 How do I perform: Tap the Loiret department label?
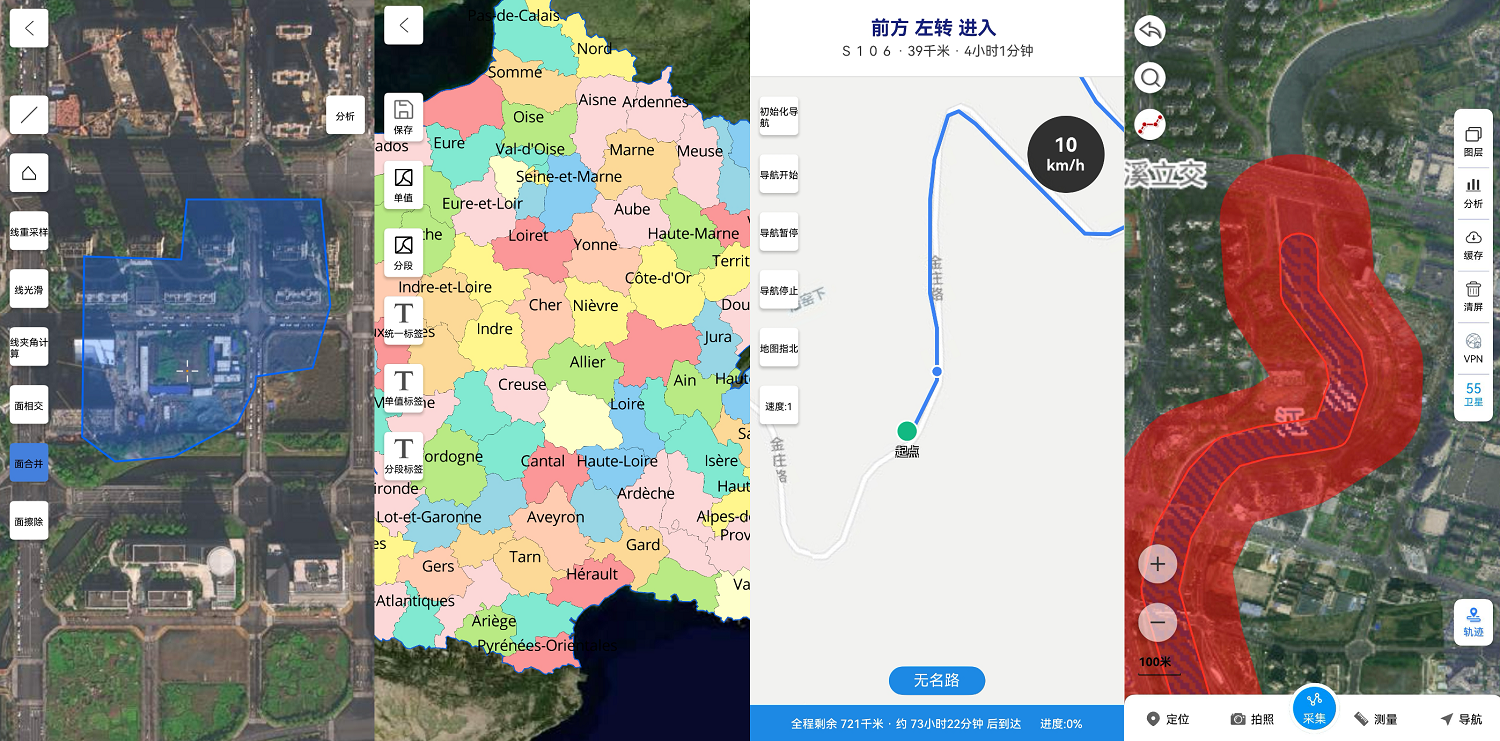(528, 236)
